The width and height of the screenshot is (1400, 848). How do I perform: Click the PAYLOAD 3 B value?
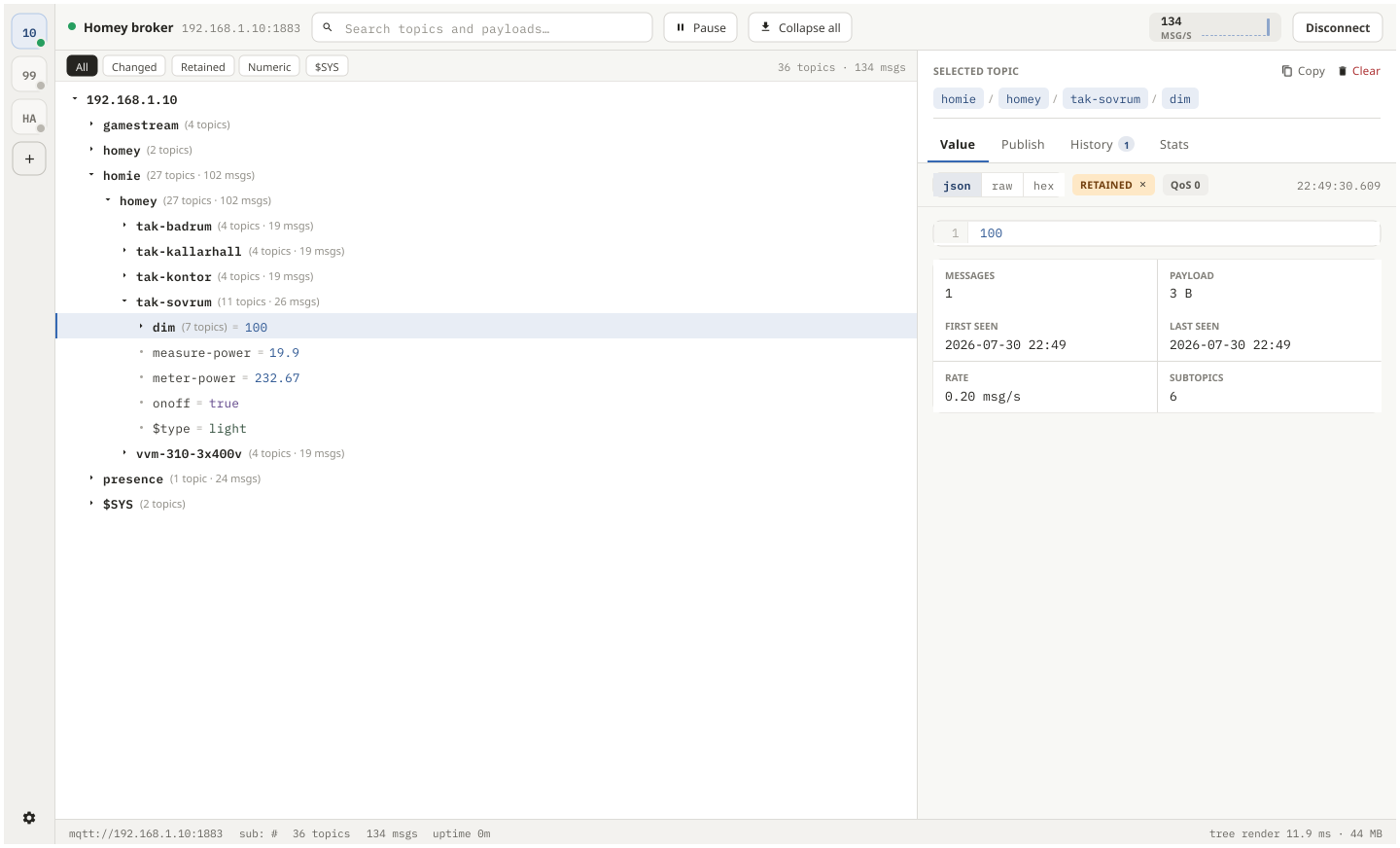tap(1180, 293)
